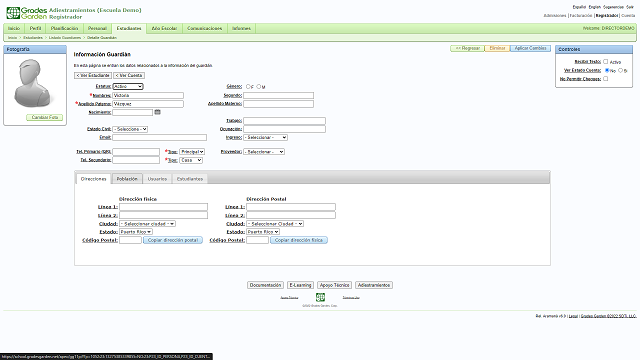
Task: Open the Informes menu tab
Action: [241, 28]
